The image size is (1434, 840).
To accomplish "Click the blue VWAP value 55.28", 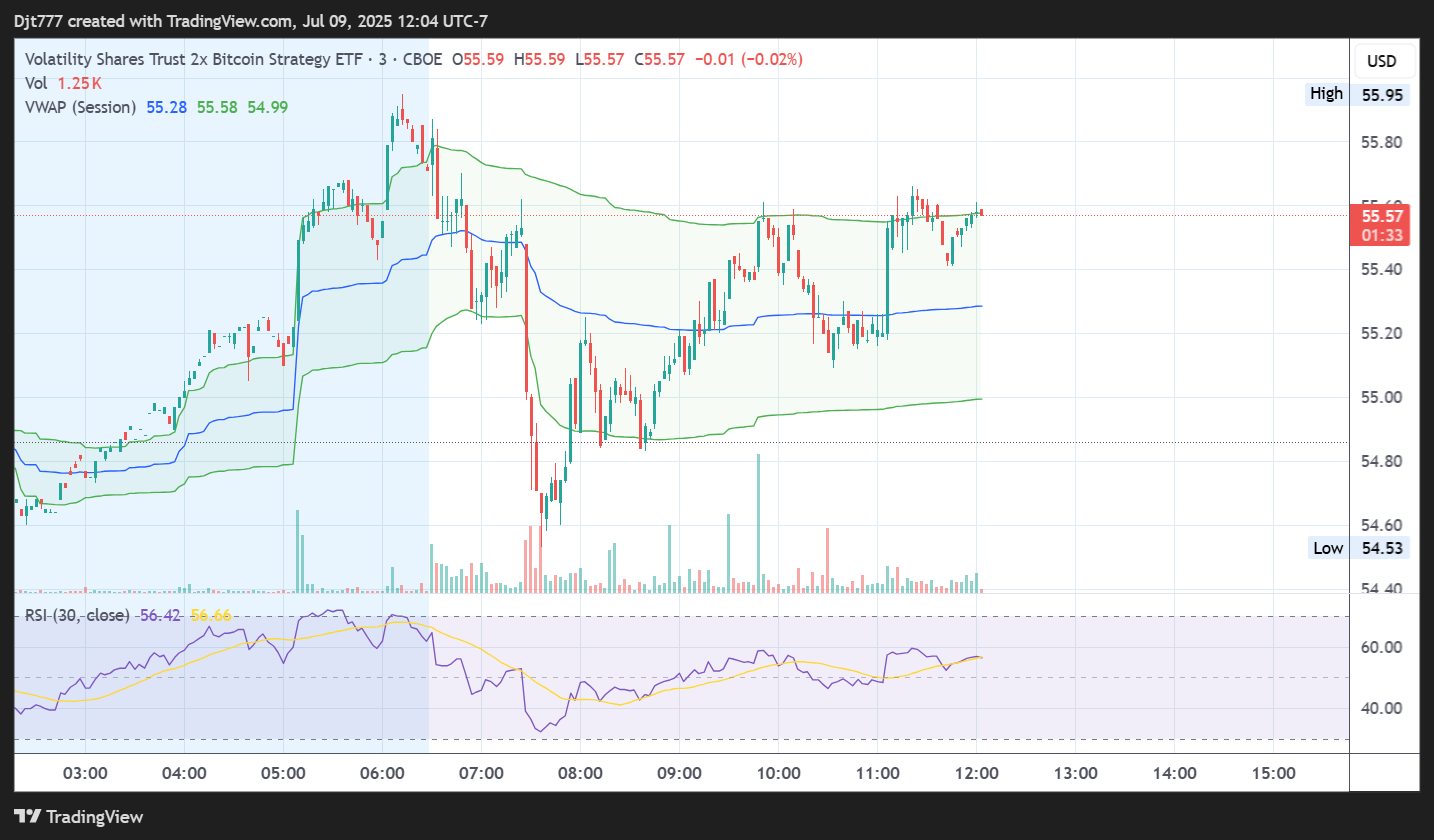I will click(166, 106).
